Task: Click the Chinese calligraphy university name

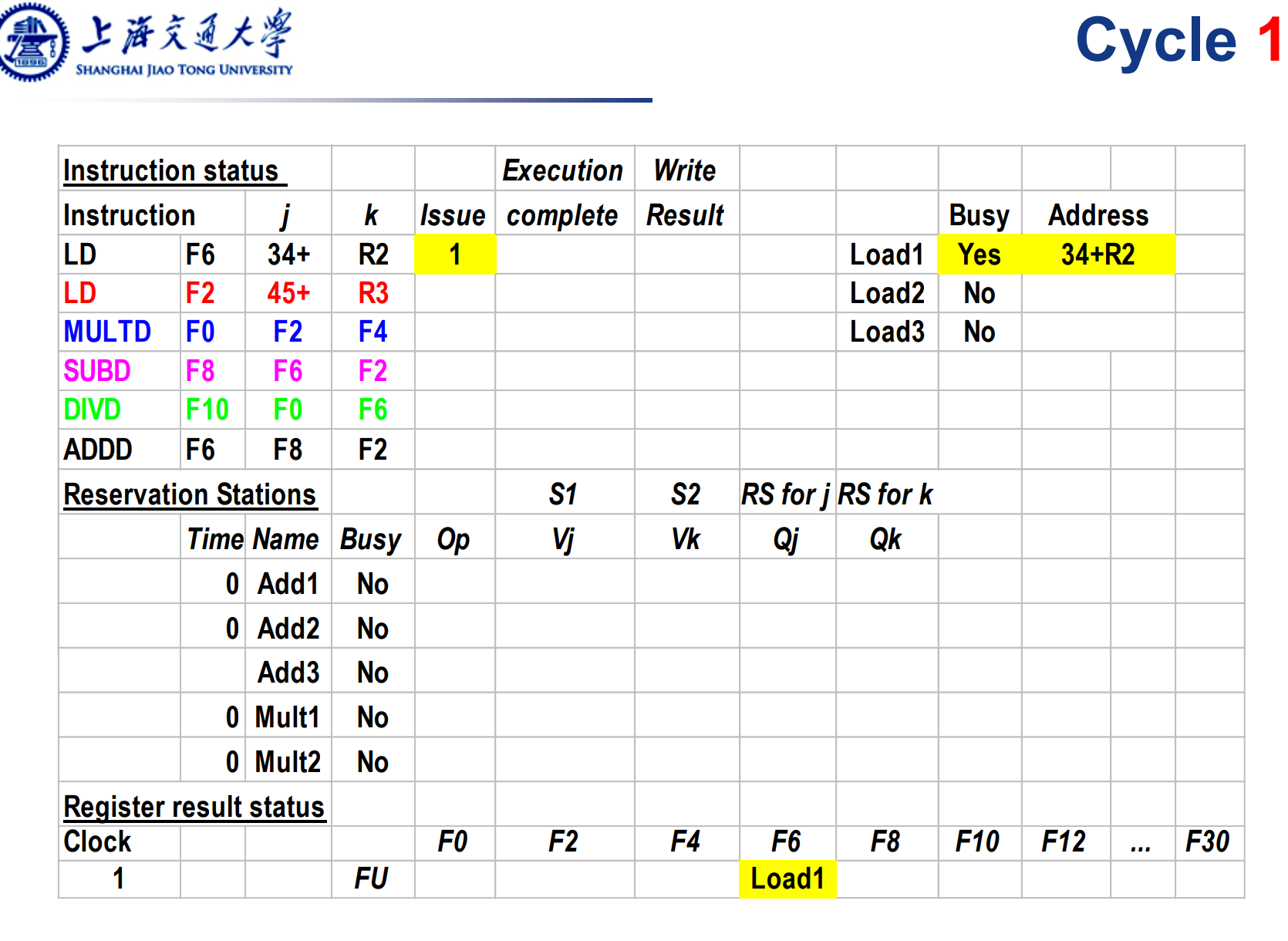Action: pos(187,32)
